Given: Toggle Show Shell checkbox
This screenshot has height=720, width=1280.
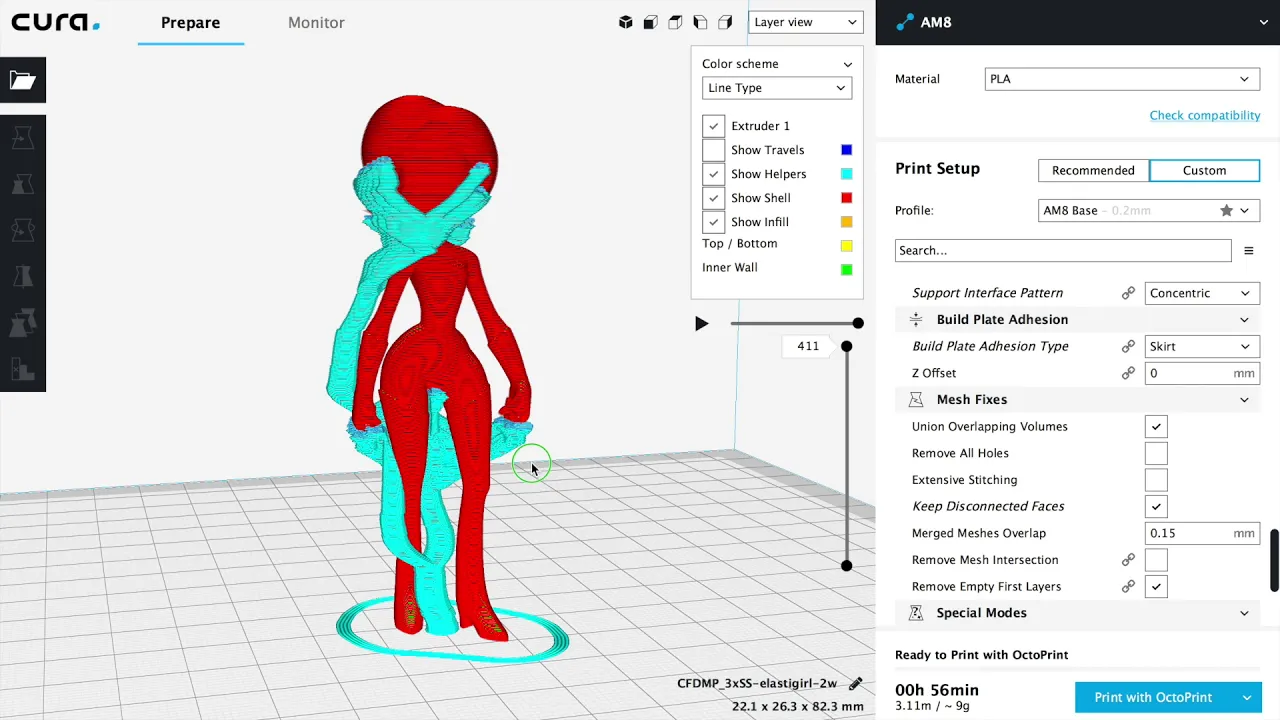Looking at the screenshot, I should pos(713,198).
